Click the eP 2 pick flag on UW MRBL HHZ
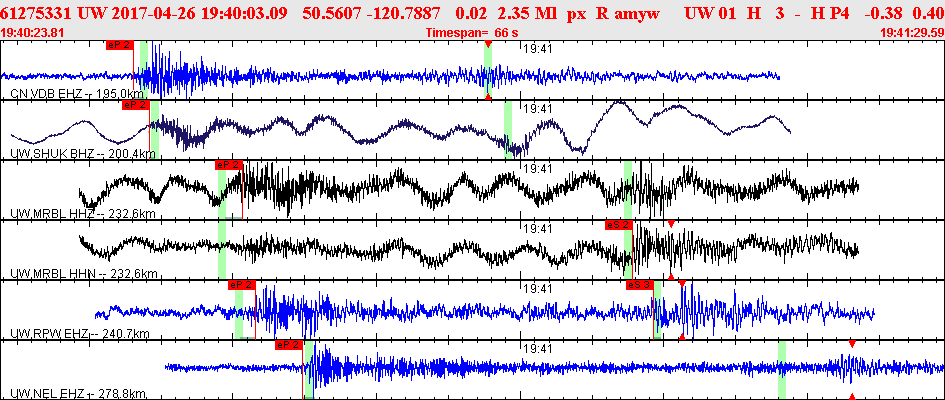945x400 pixels. point(229,164)
